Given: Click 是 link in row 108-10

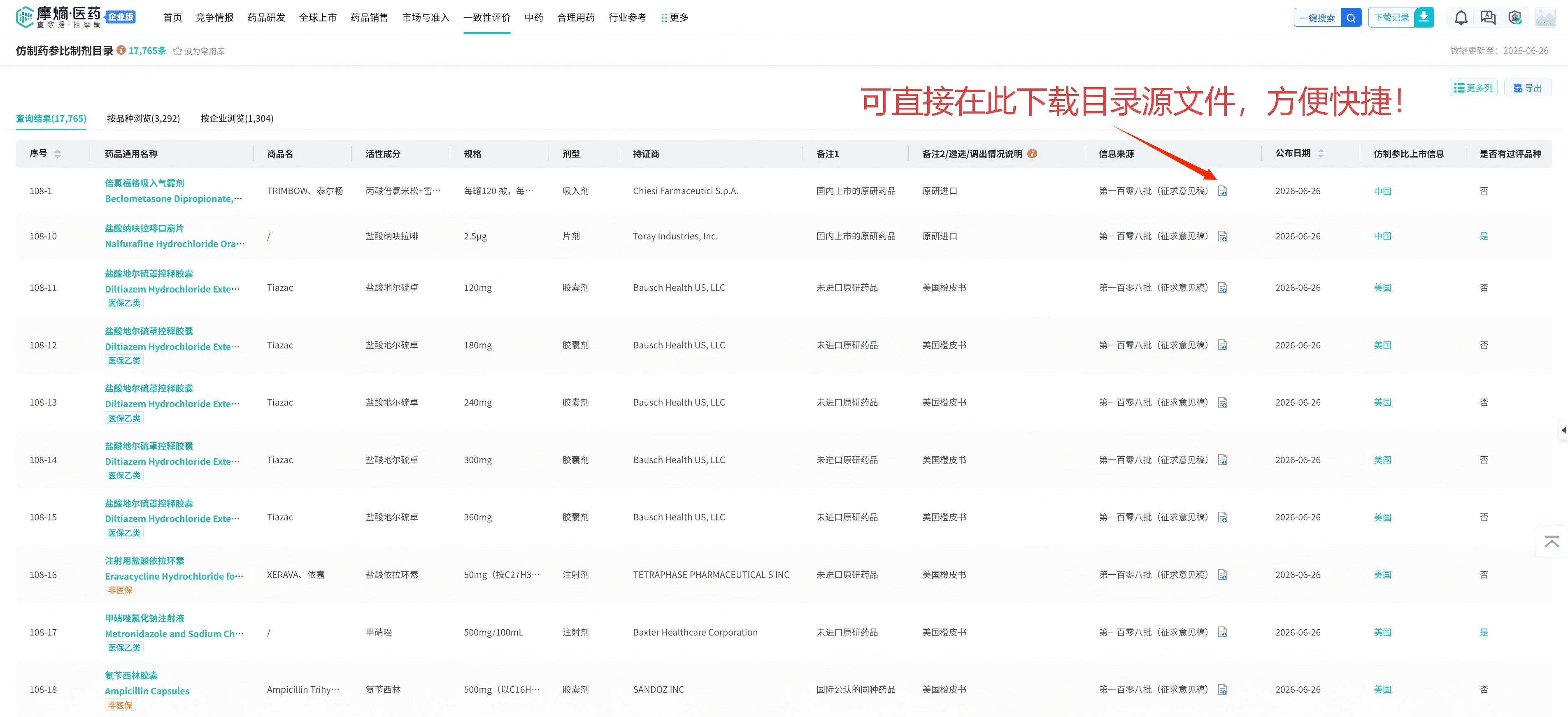Looking at the screenshot, I should coord(1484,236).
